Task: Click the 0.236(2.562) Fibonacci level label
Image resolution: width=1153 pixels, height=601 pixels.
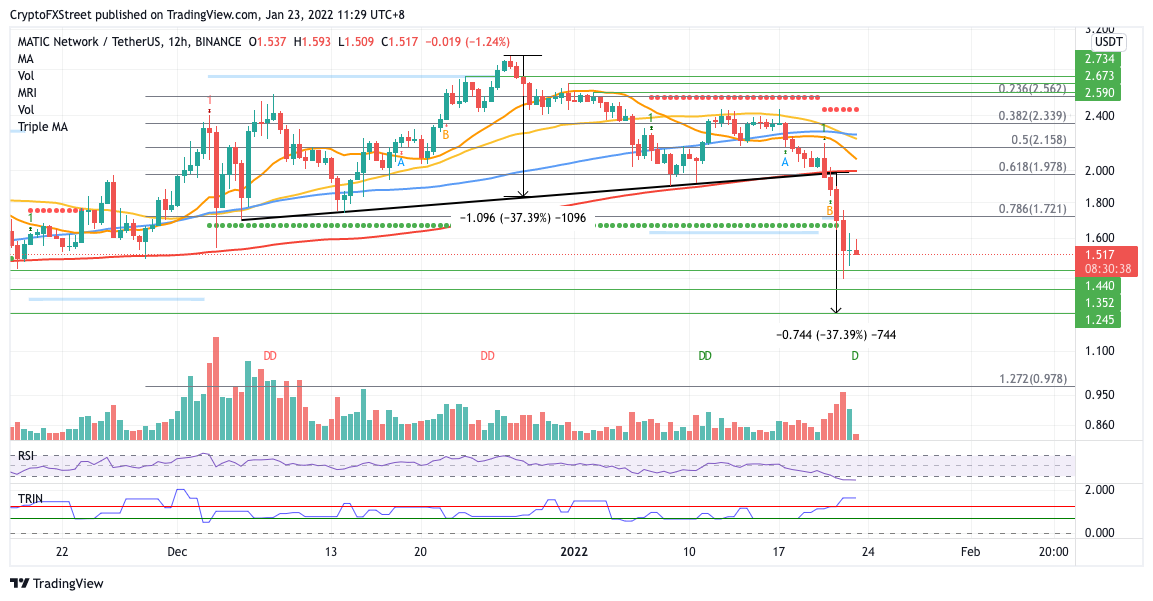Action: coord(1032,88)
